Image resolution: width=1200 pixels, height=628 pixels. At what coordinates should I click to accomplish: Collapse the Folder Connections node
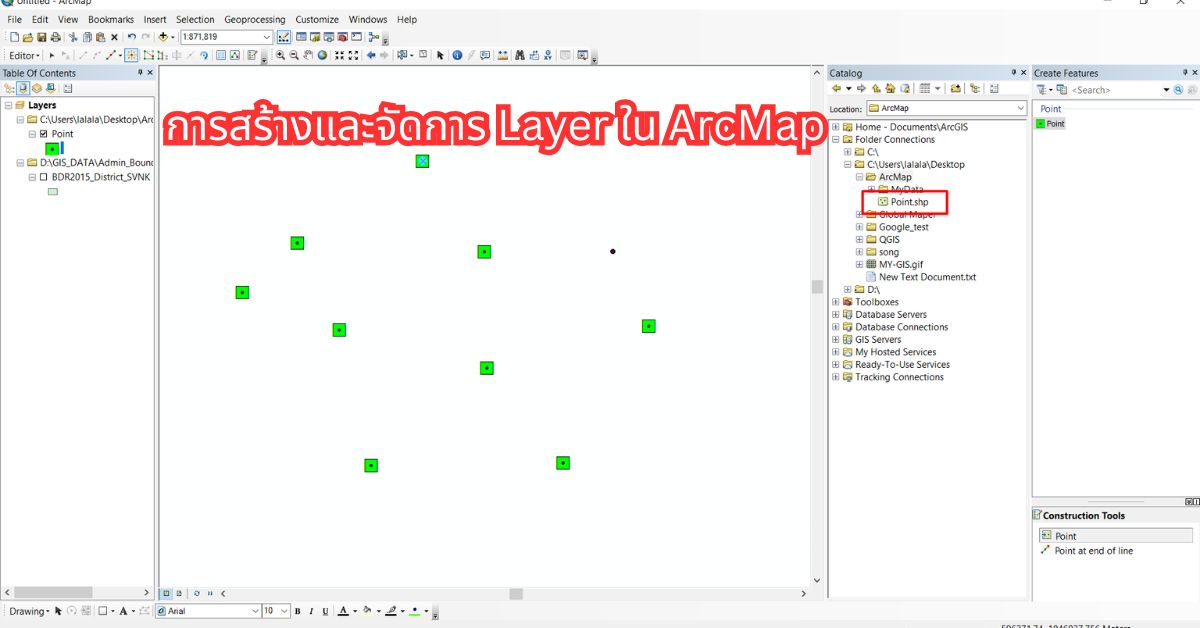tap(836, 140)
